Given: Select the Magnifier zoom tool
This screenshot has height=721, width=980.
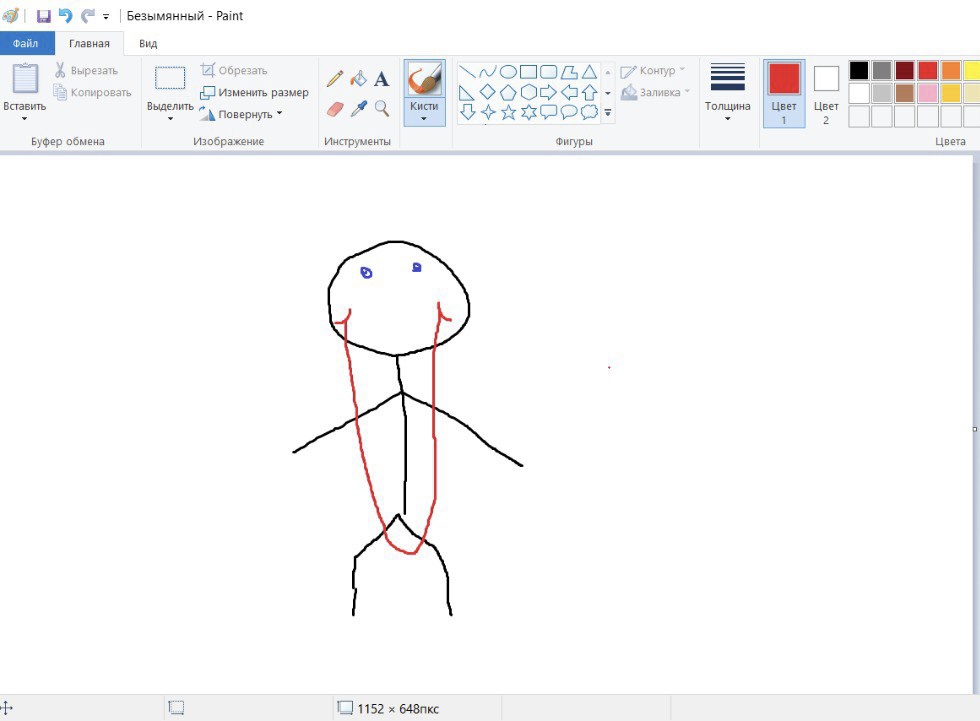Looking at the screenshot, I should 381,108.
